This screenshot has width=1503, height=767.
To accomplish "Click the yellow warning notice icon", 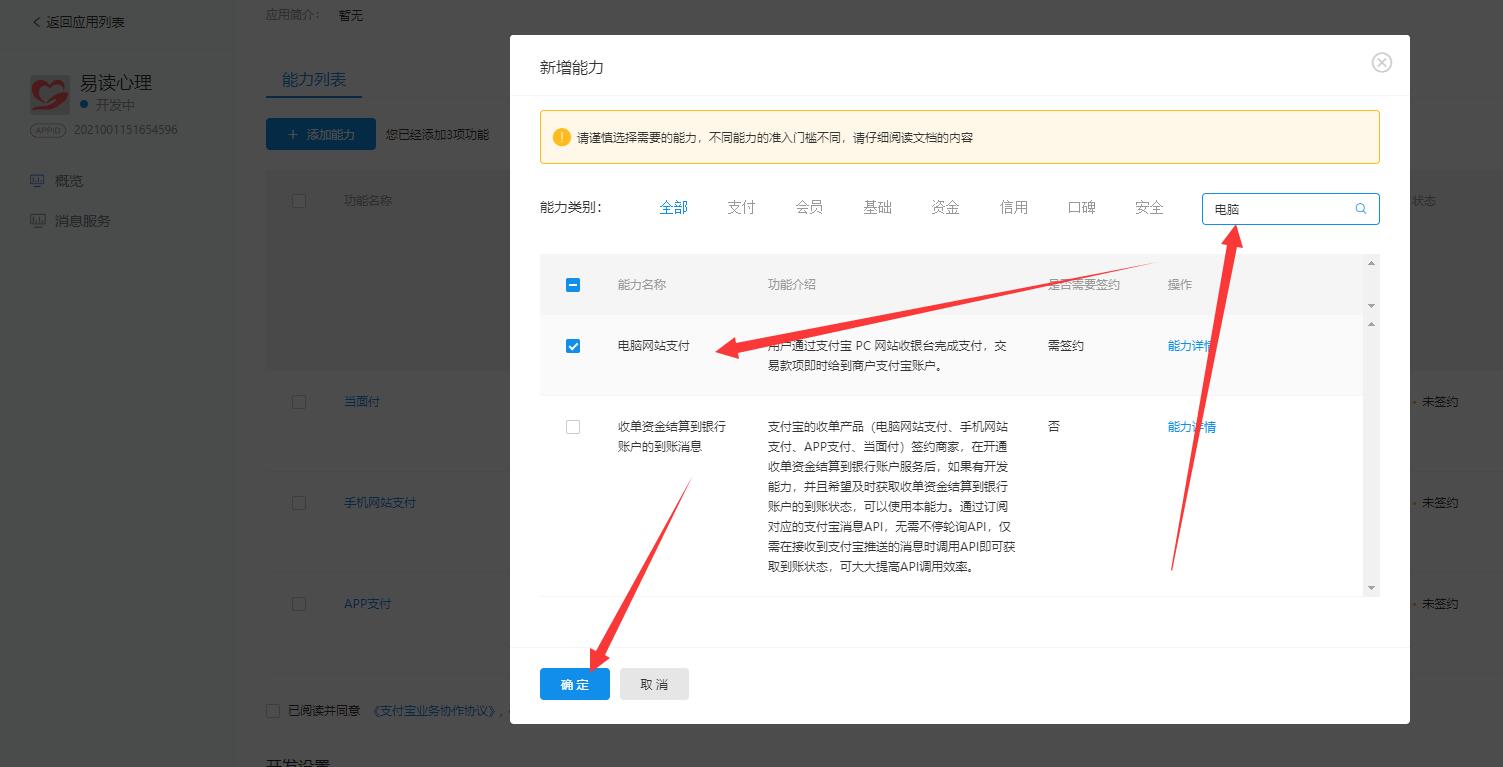I will click(x=561, y=137).
